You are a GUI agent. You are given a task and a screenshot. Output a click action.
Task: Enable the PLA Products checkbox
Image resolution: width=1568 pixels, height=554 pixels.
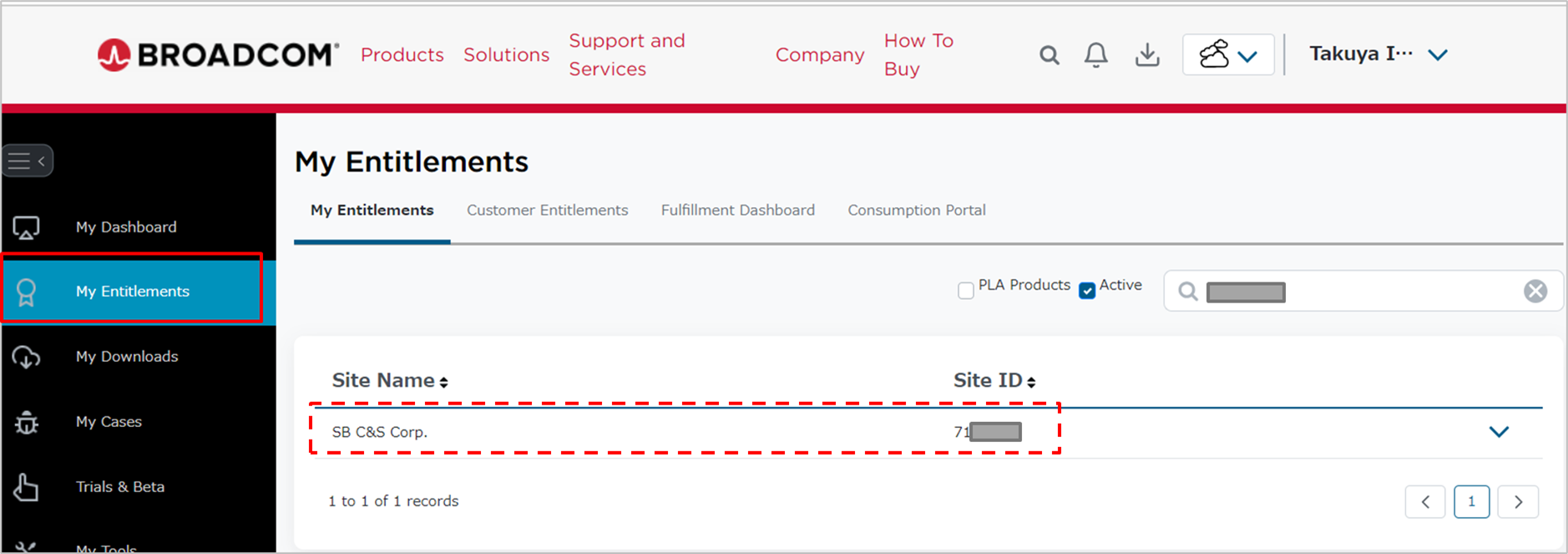(966, 291)
